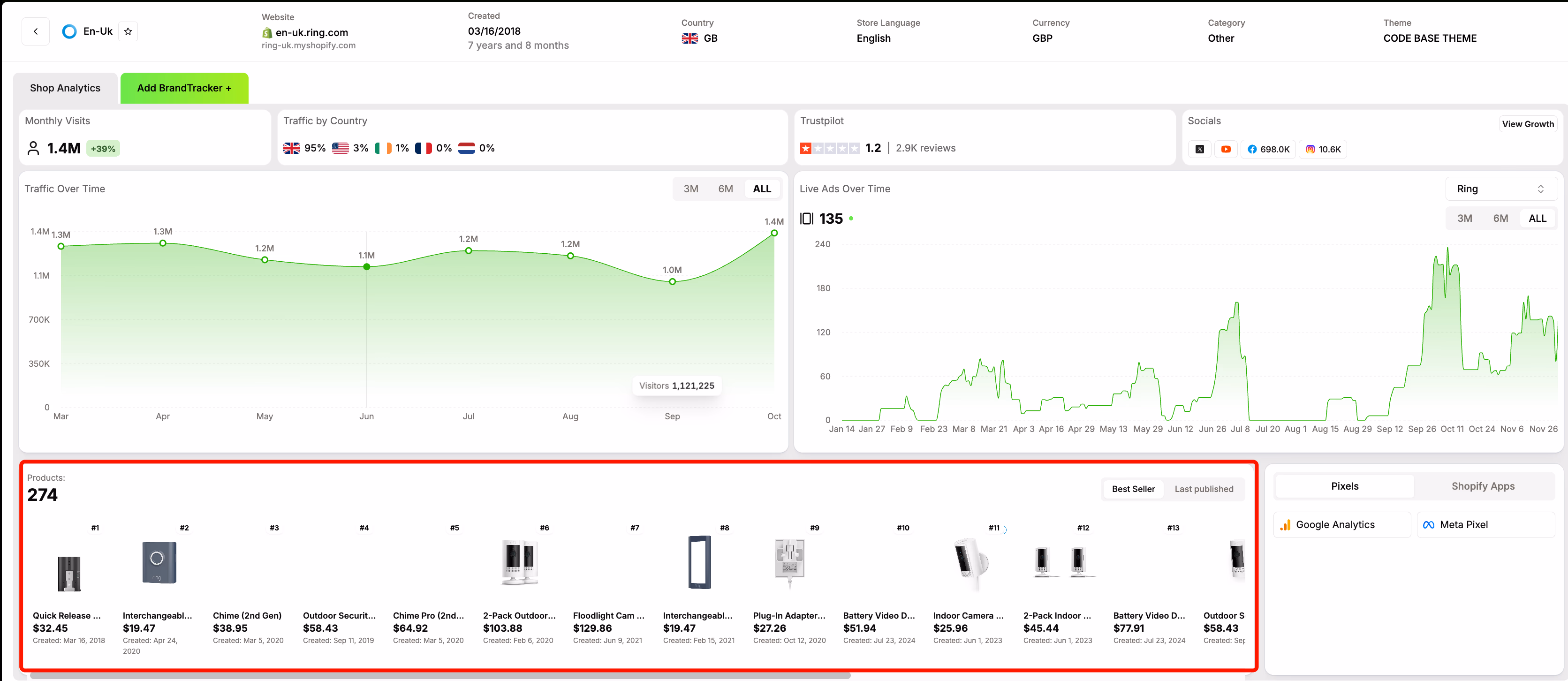
Task: Click the Shopify icon beside en-uk.ring.com
Action: pos(266,32)
